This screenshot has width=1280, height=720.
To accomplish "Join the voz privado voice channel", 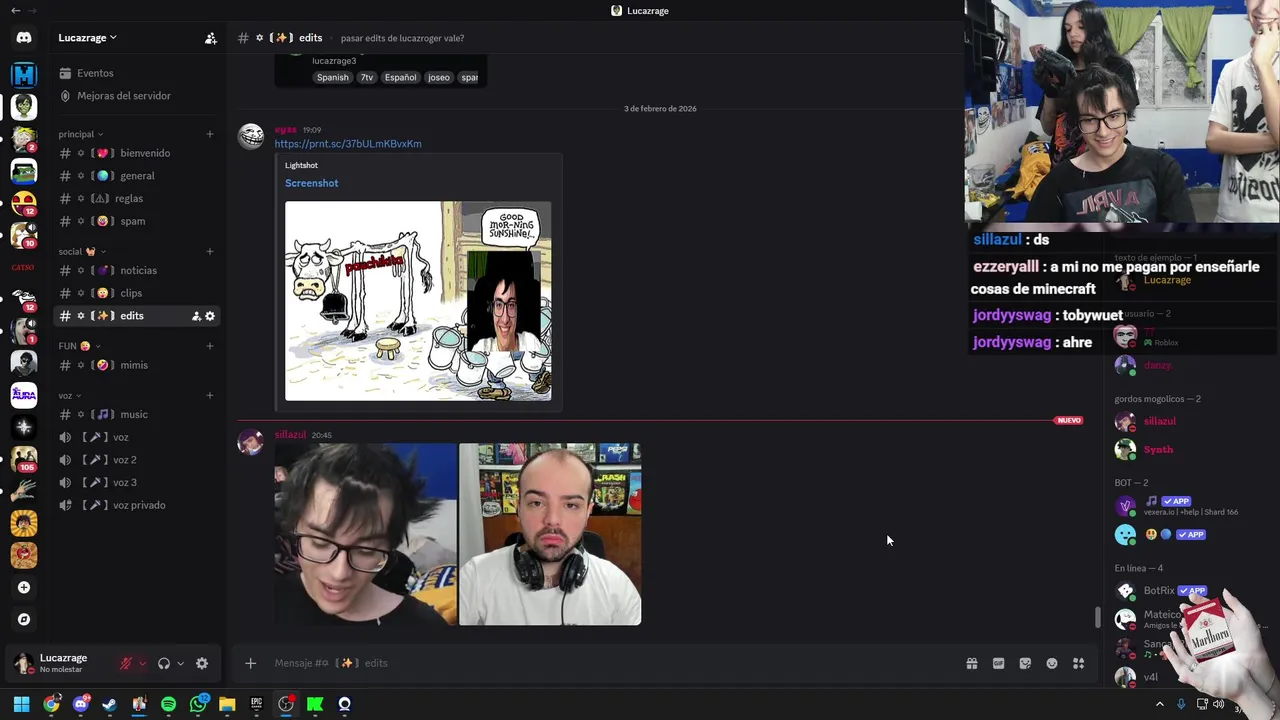I will coord(137,505).
